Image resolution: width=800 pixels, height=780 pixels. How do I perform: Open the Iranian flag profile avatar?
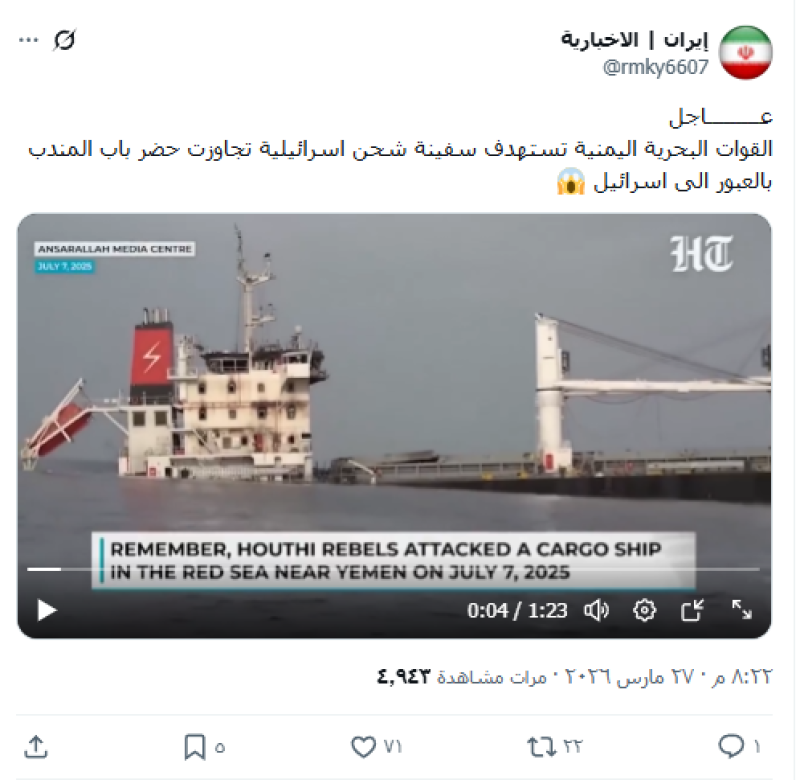[745, 53]
